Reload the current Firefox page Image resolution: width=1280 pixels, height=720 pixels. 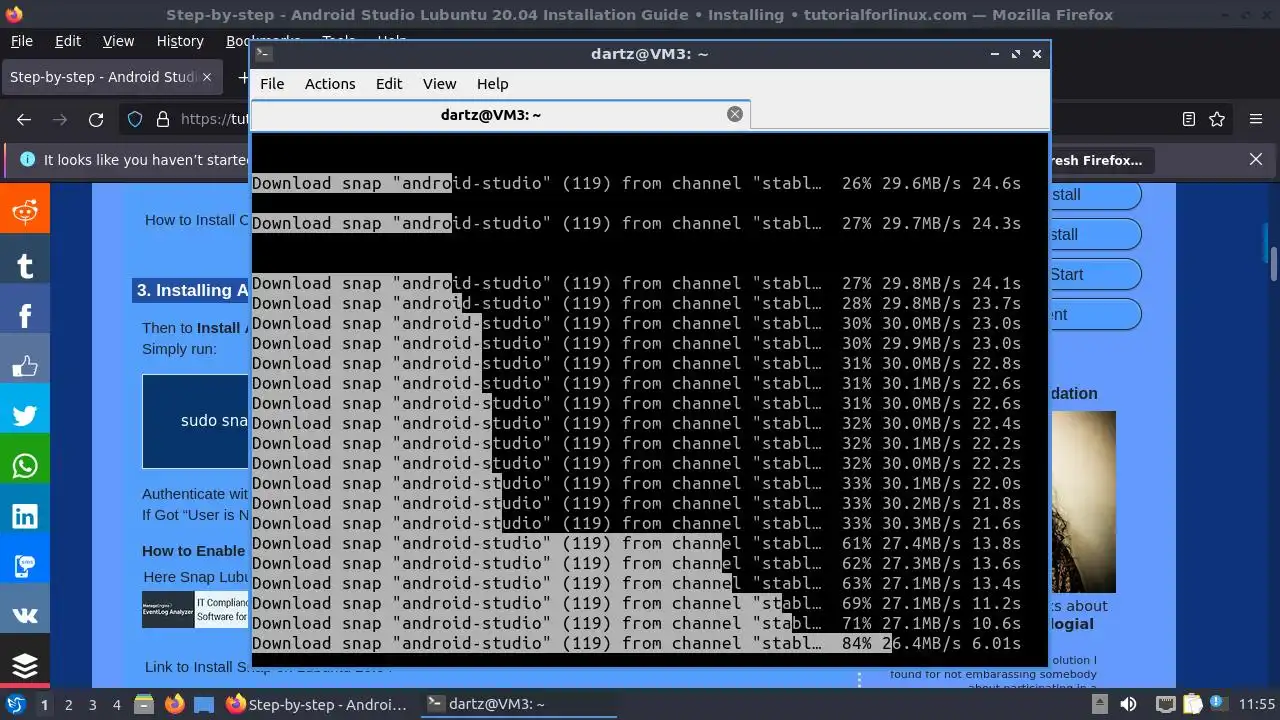point(96,119)
